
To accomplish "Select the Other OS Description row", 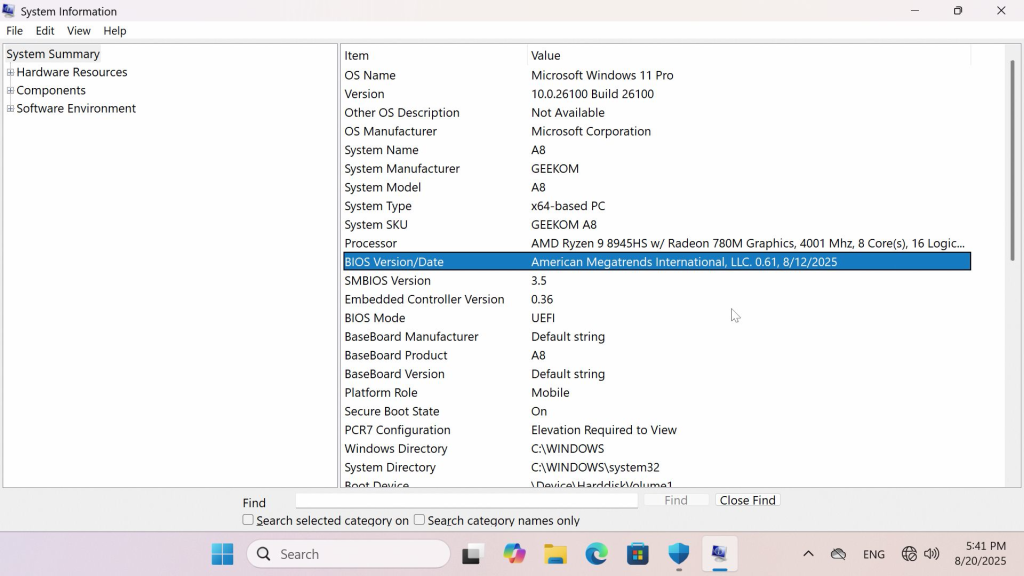I will [656, 112].
